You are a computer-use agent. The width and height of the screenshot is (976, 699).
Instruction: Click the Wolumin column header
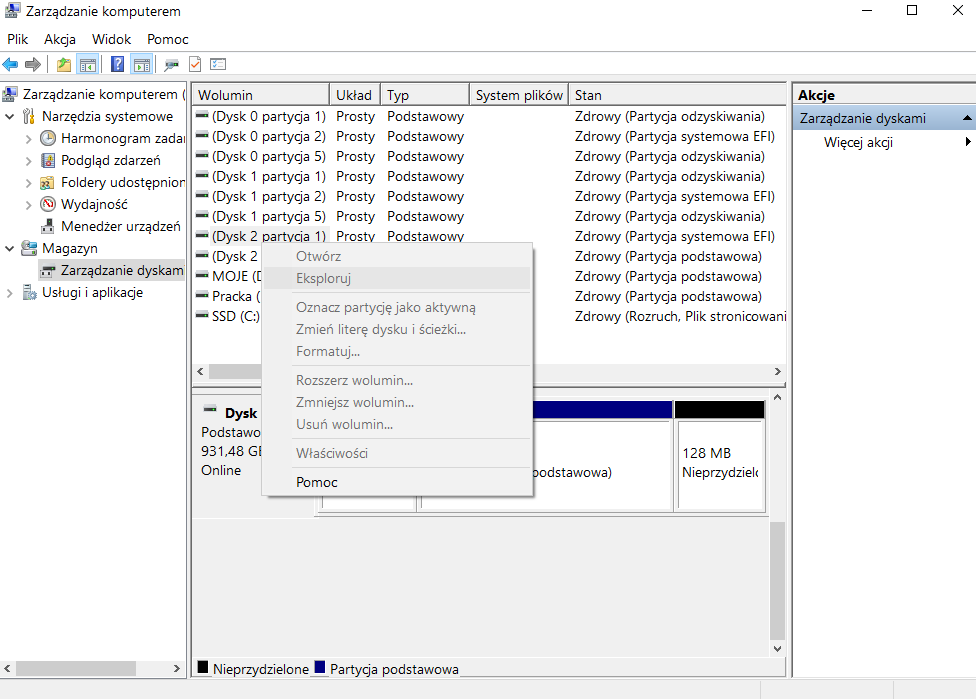(260, 95)
